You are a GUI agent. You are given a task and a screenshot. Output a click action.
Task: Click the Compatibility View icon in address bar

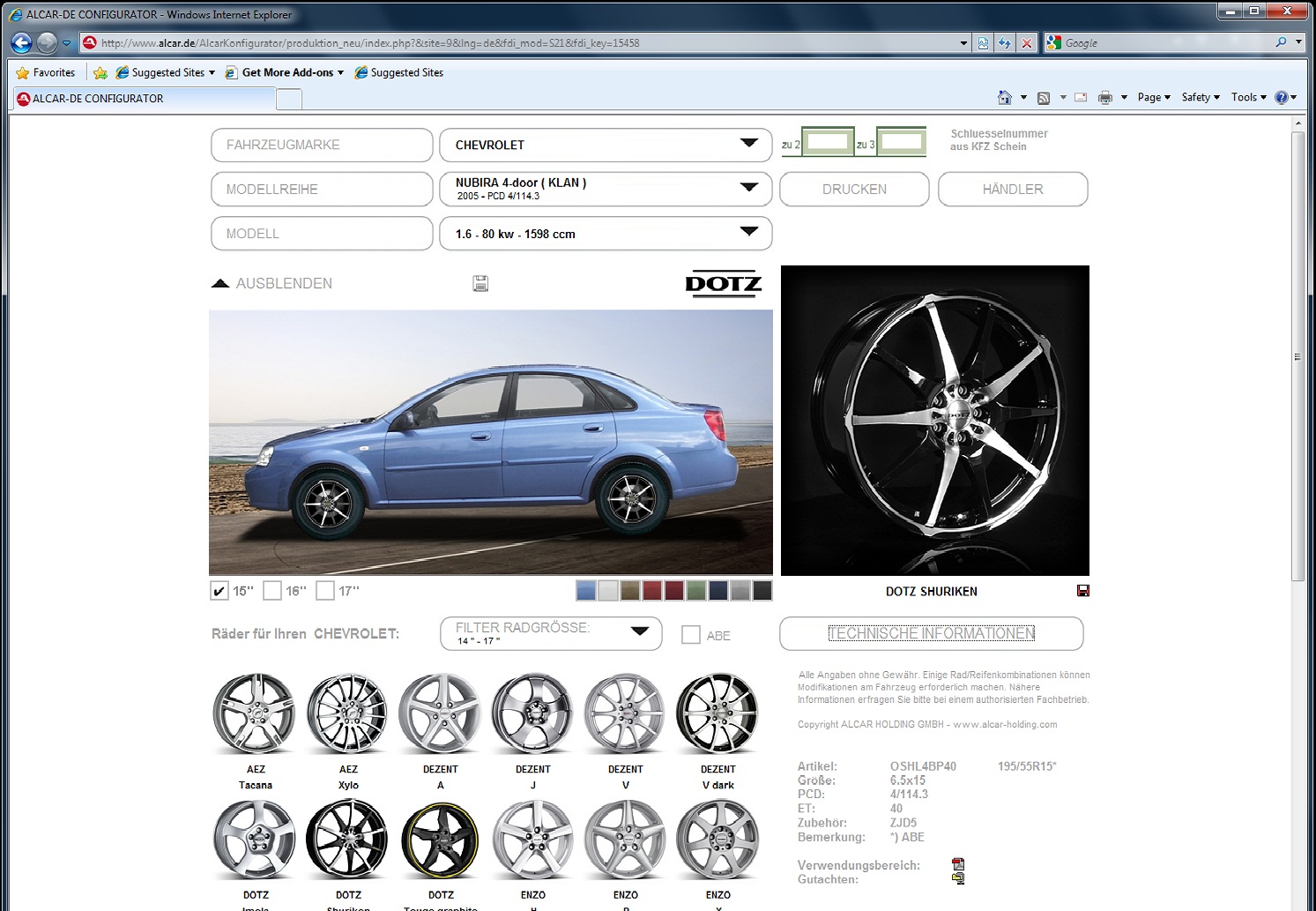[x=983, y=42]
